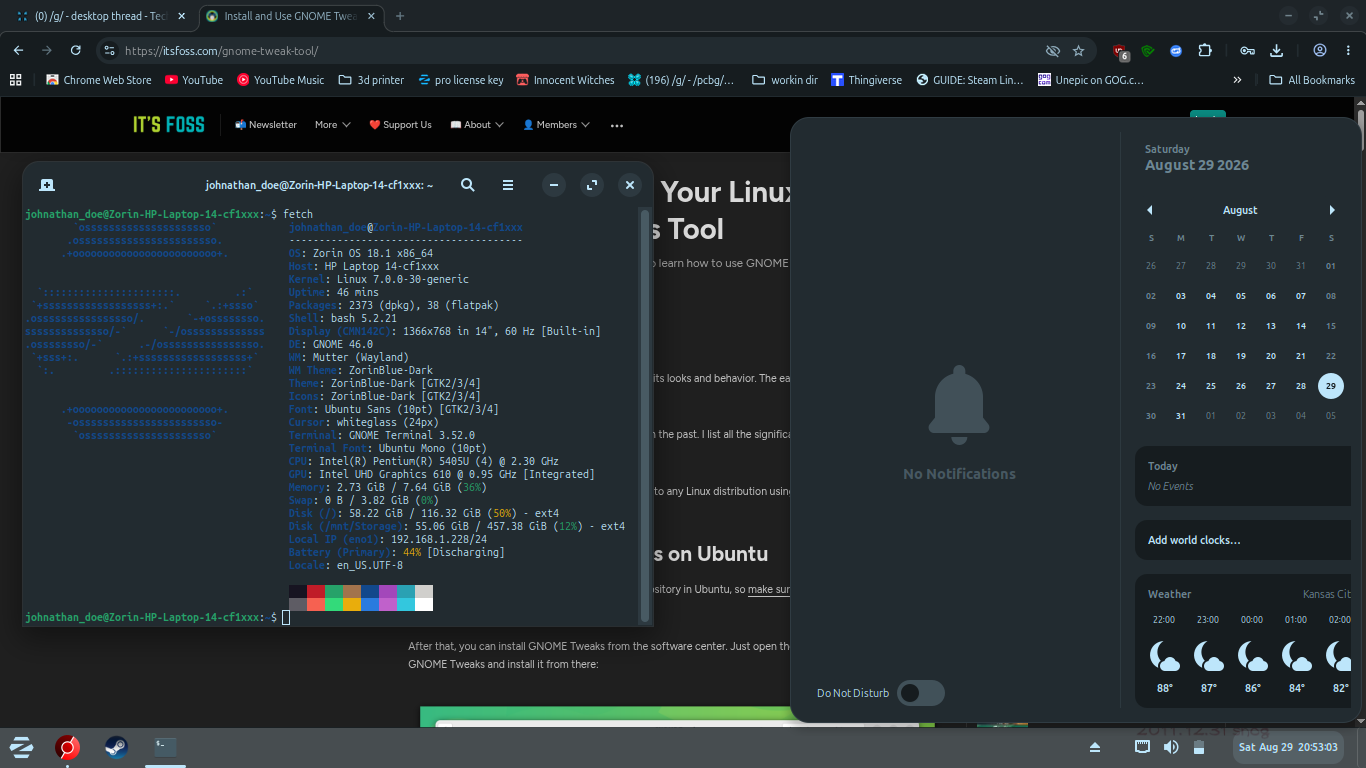Expand the Members dropdown on It's FOSS
Image resolution: width=1366 pixels, height=768 pixels.
556,125
